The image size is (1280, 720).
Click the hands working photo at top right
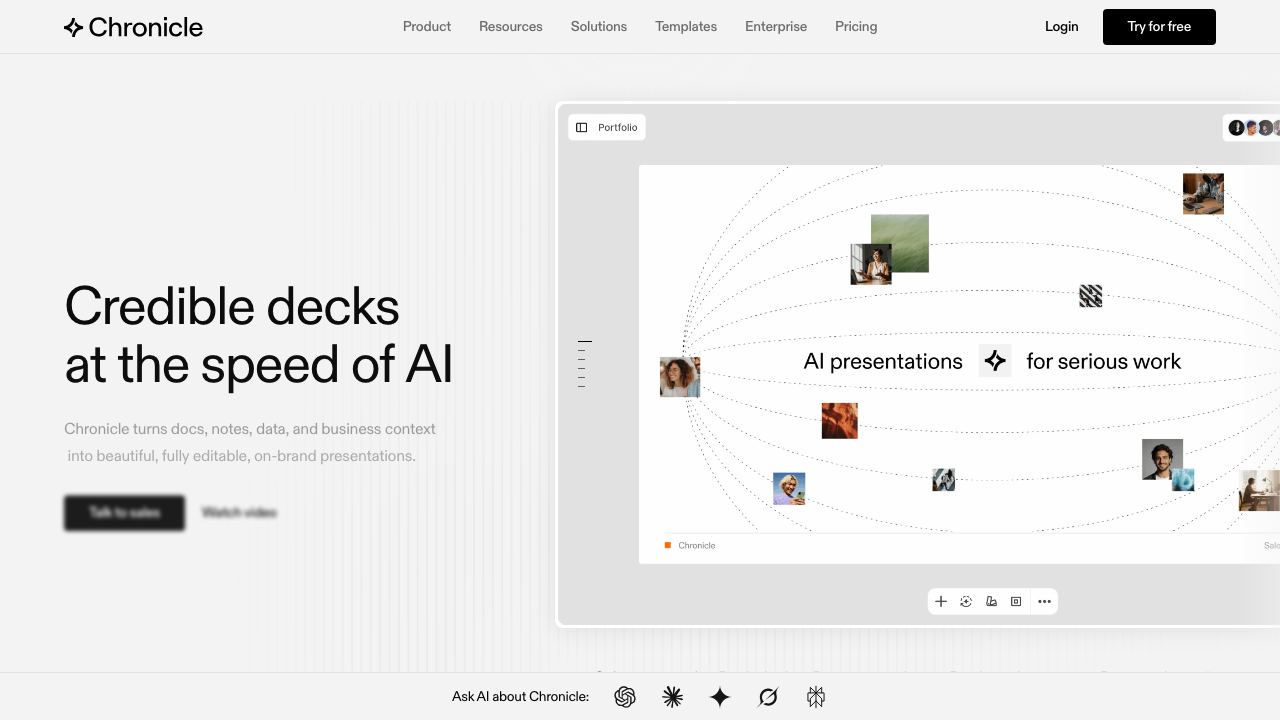[x=1203, y=193]
